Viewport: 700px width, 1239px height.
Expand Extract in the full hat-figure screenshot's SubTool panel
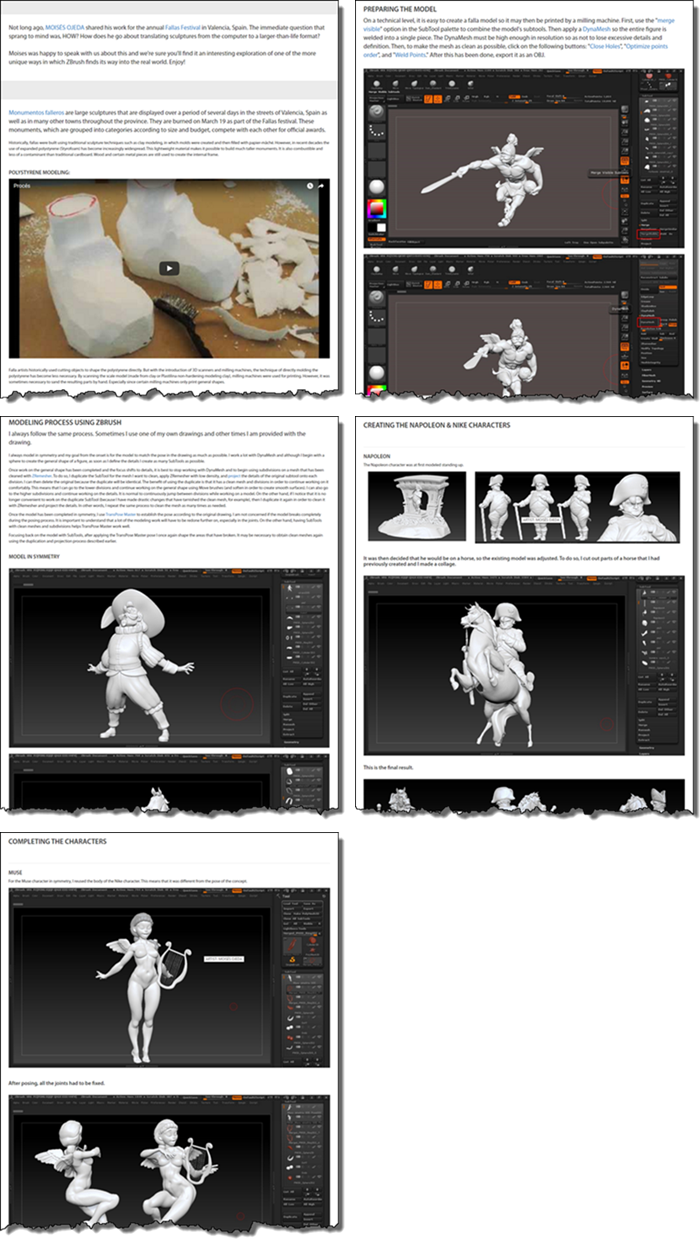[x=289, y=734]
